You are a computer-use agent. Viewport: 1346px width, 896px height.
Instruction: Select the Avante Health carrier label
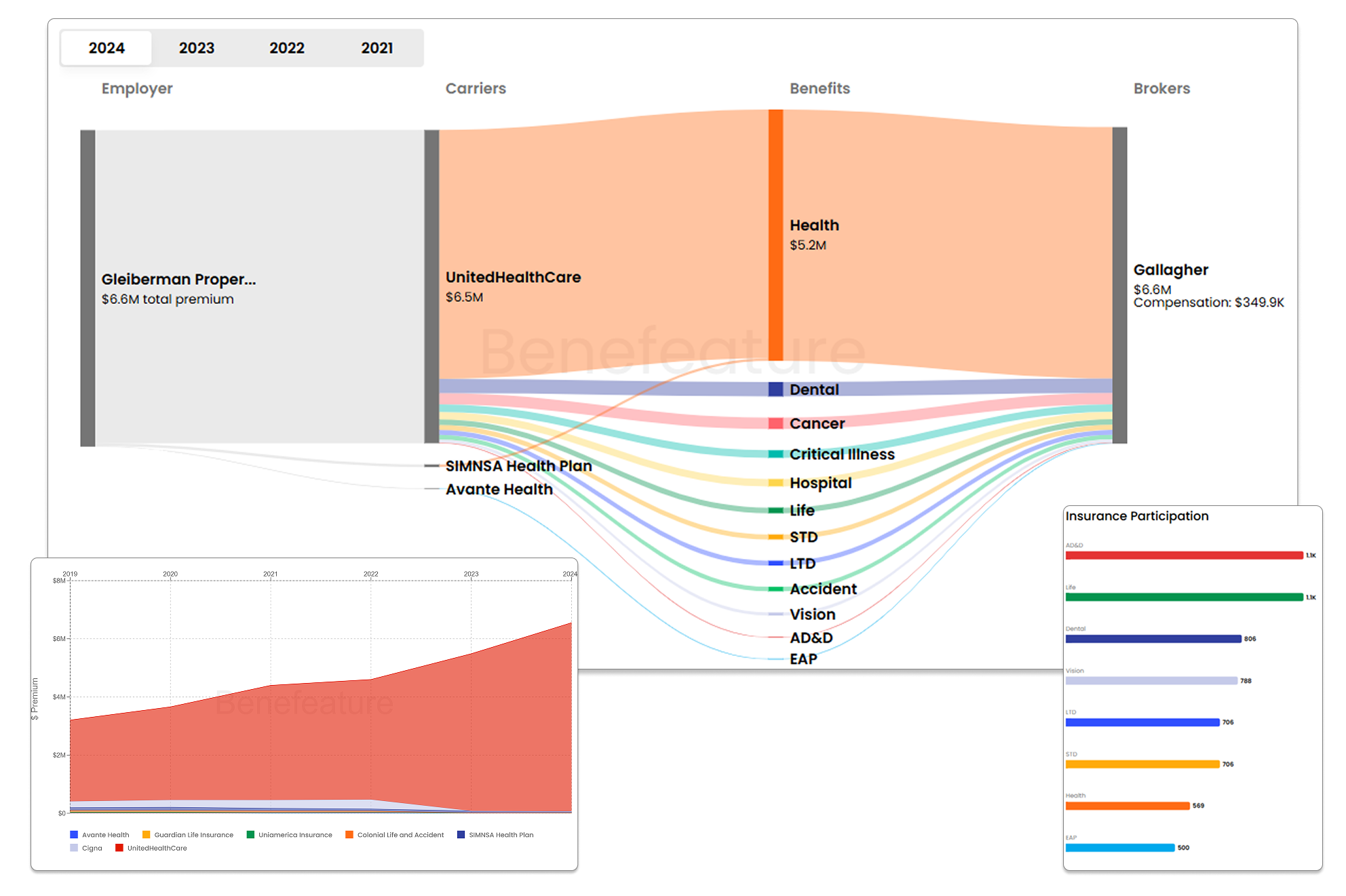click(499, 489)
